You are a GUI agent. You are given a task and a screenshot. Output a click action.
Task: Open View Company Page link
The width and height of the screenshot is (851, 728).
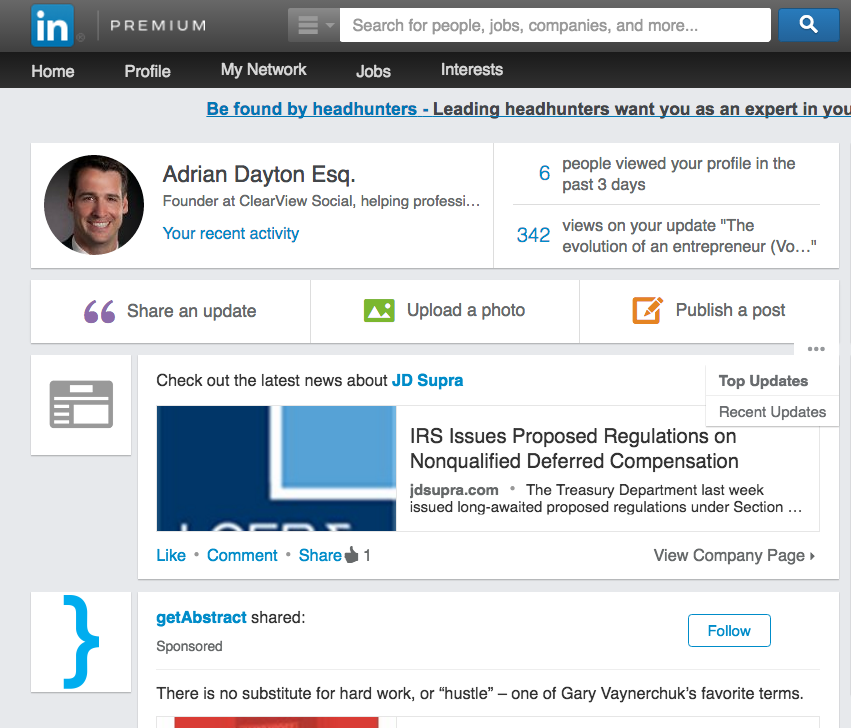[x=734, y=555]
